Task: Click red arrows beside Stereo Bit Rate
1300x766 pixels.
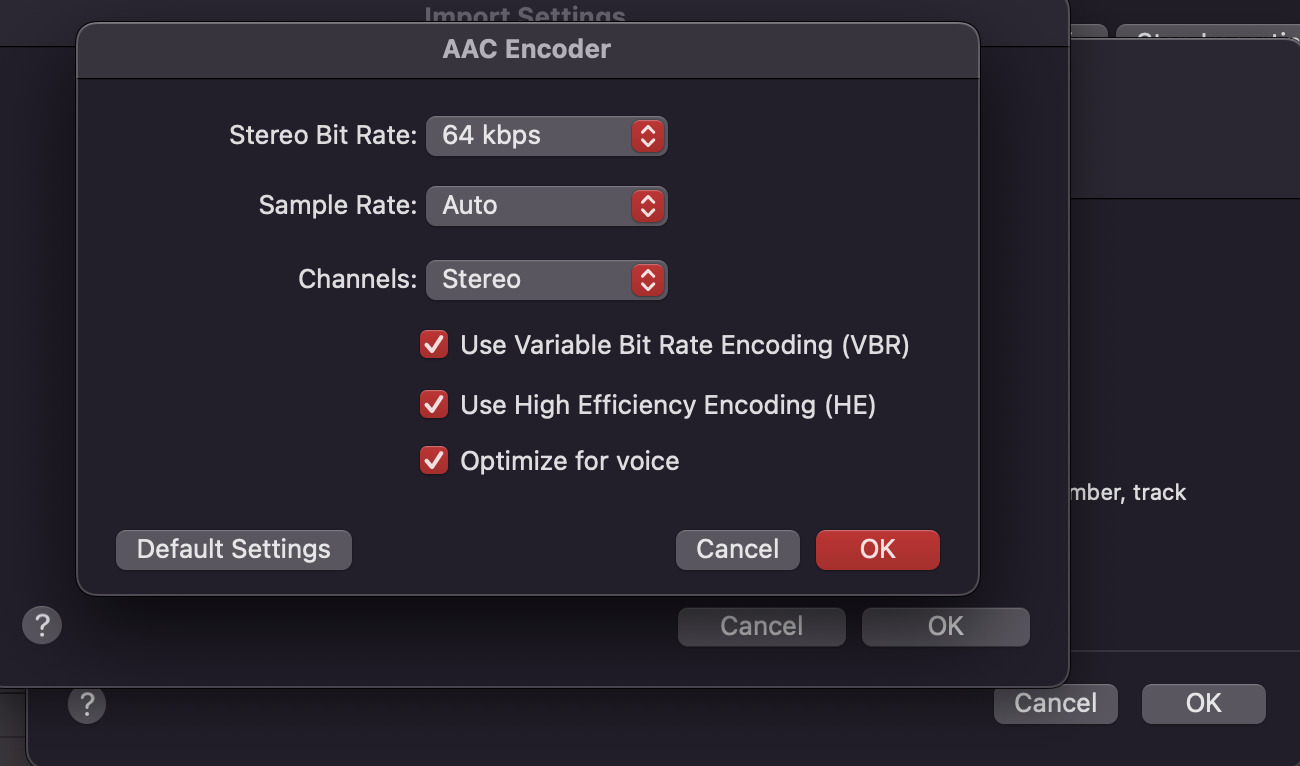Action: click(648, 136)
